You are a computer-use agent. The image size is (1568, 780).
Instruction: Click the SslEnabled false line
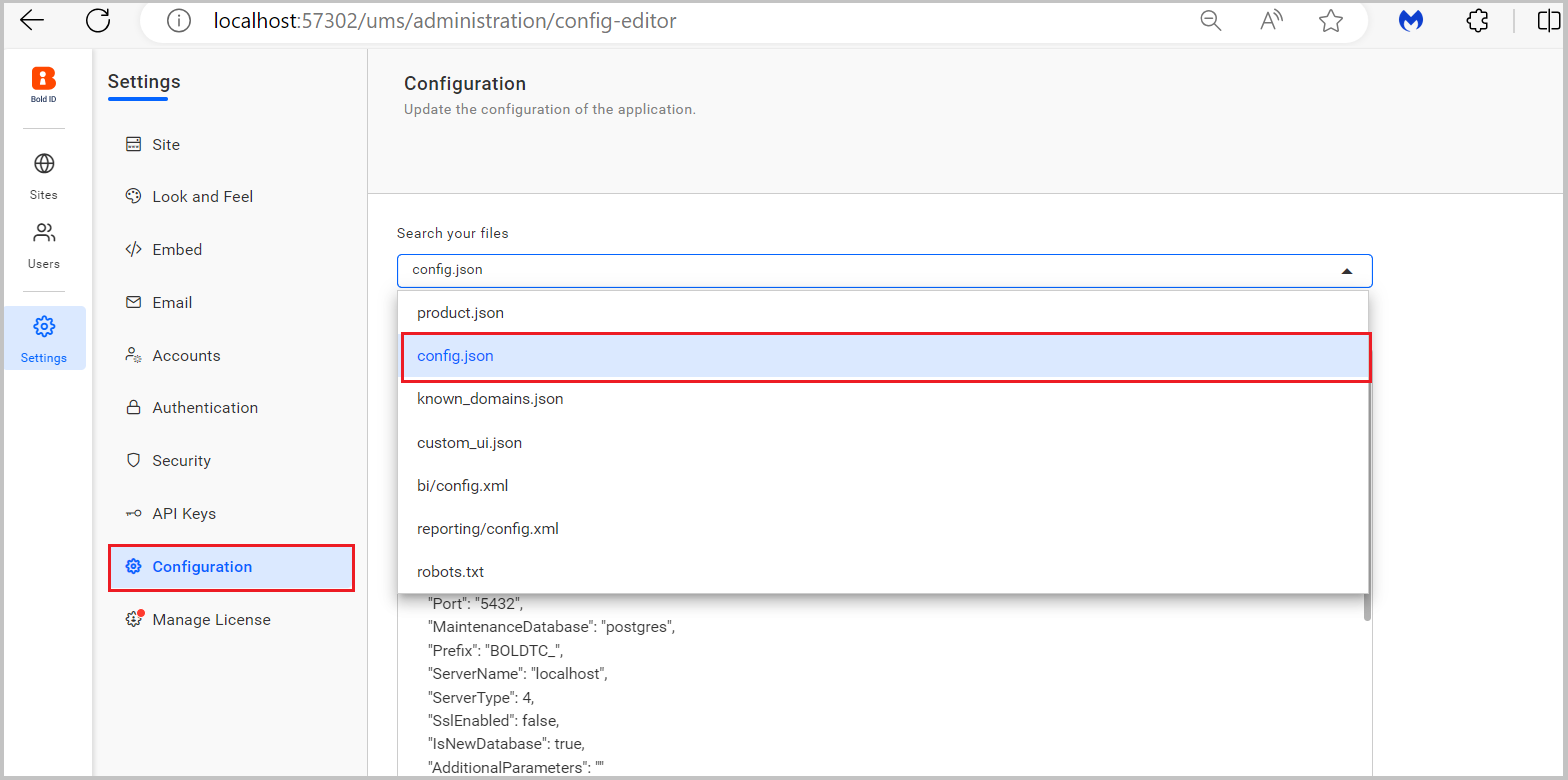point(494,720)
